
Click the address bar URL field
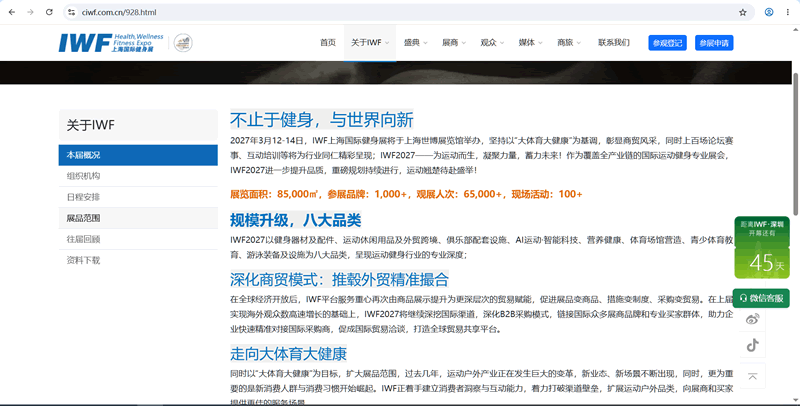[408, 12]
